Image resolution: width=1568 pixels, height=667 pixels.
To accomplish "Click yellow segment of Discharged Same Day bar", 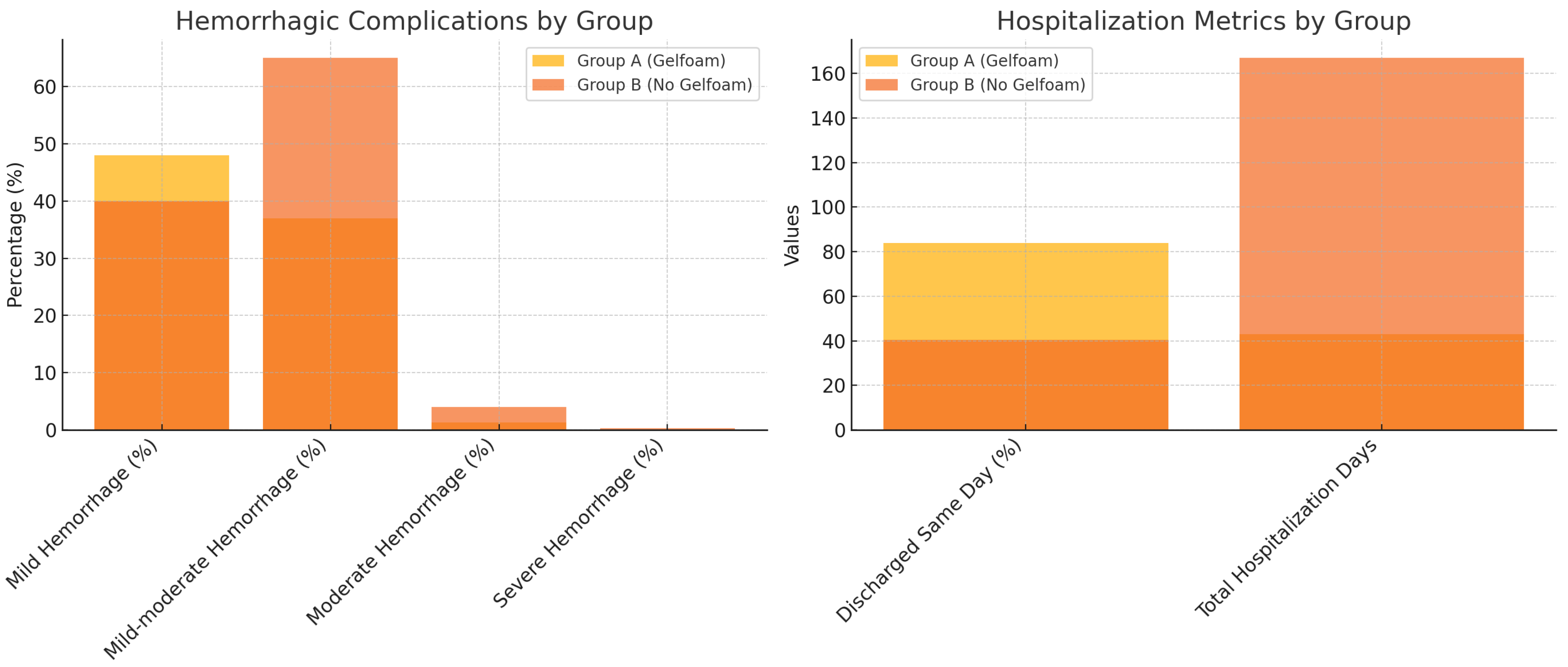I will 1025,291.
